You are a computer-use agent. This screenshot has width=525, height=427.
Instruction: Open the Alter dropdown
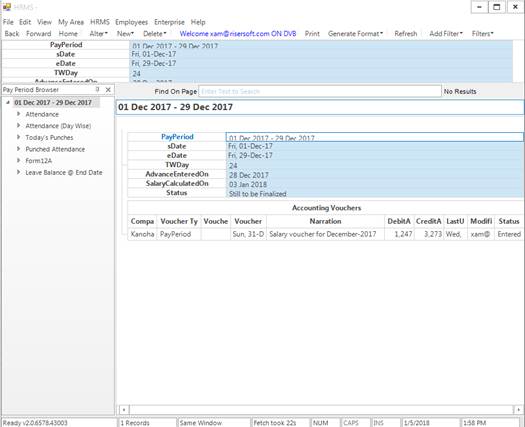pyautogui.click(x=98, y=33)
